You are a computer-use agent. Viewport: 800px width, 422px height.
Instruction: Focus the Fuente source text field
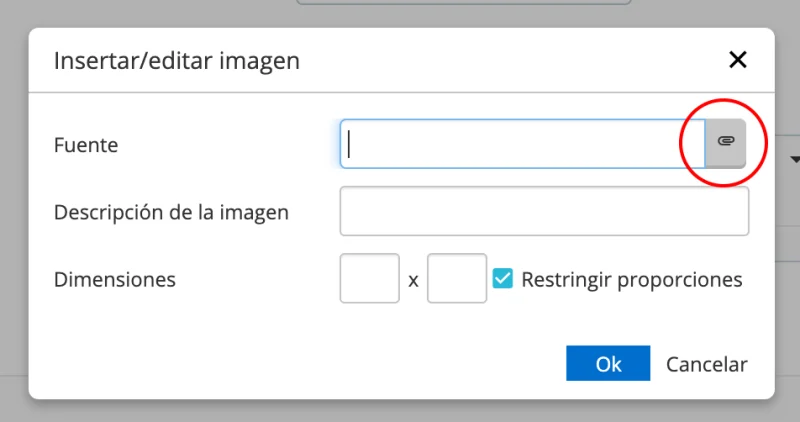(522, 144)
